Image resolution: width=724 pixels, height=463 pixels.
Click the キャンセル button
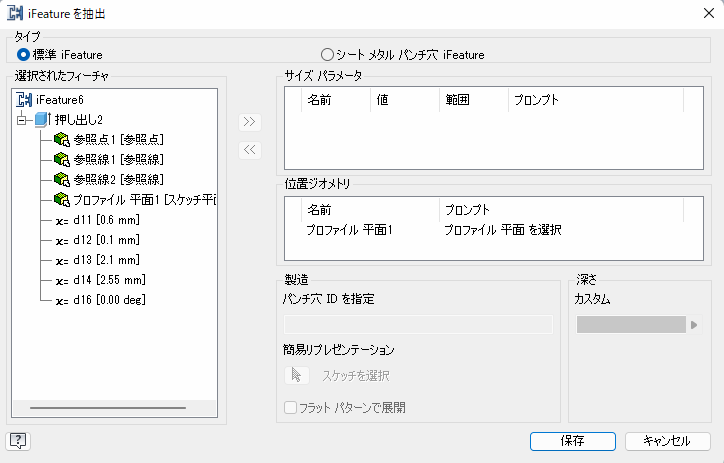coord(668,441)
